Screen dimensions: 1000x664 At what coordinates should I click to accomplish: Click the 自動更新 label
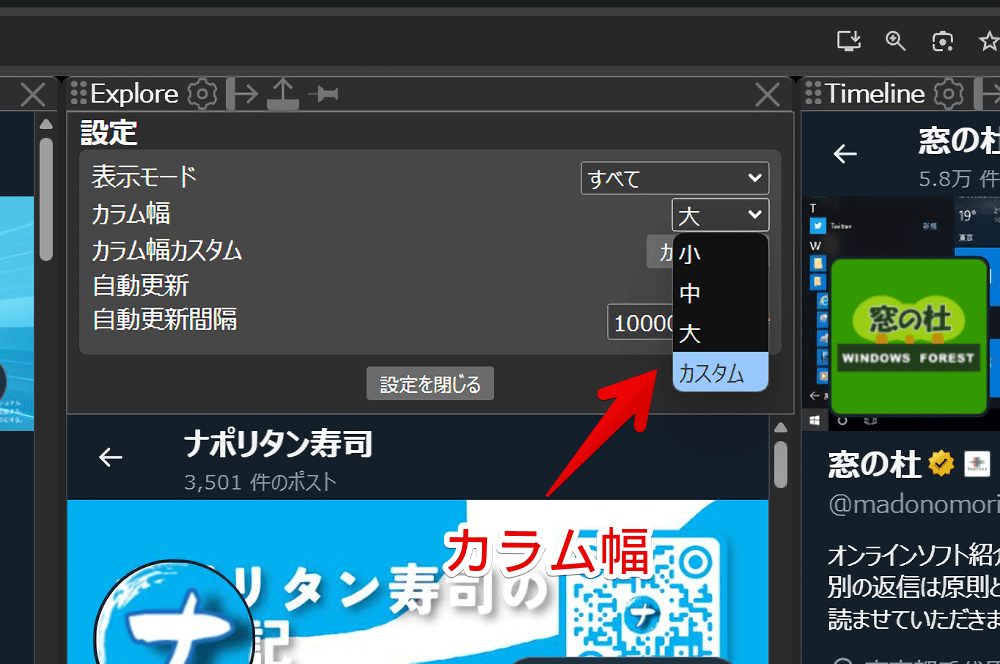click(x=141, y=285)
